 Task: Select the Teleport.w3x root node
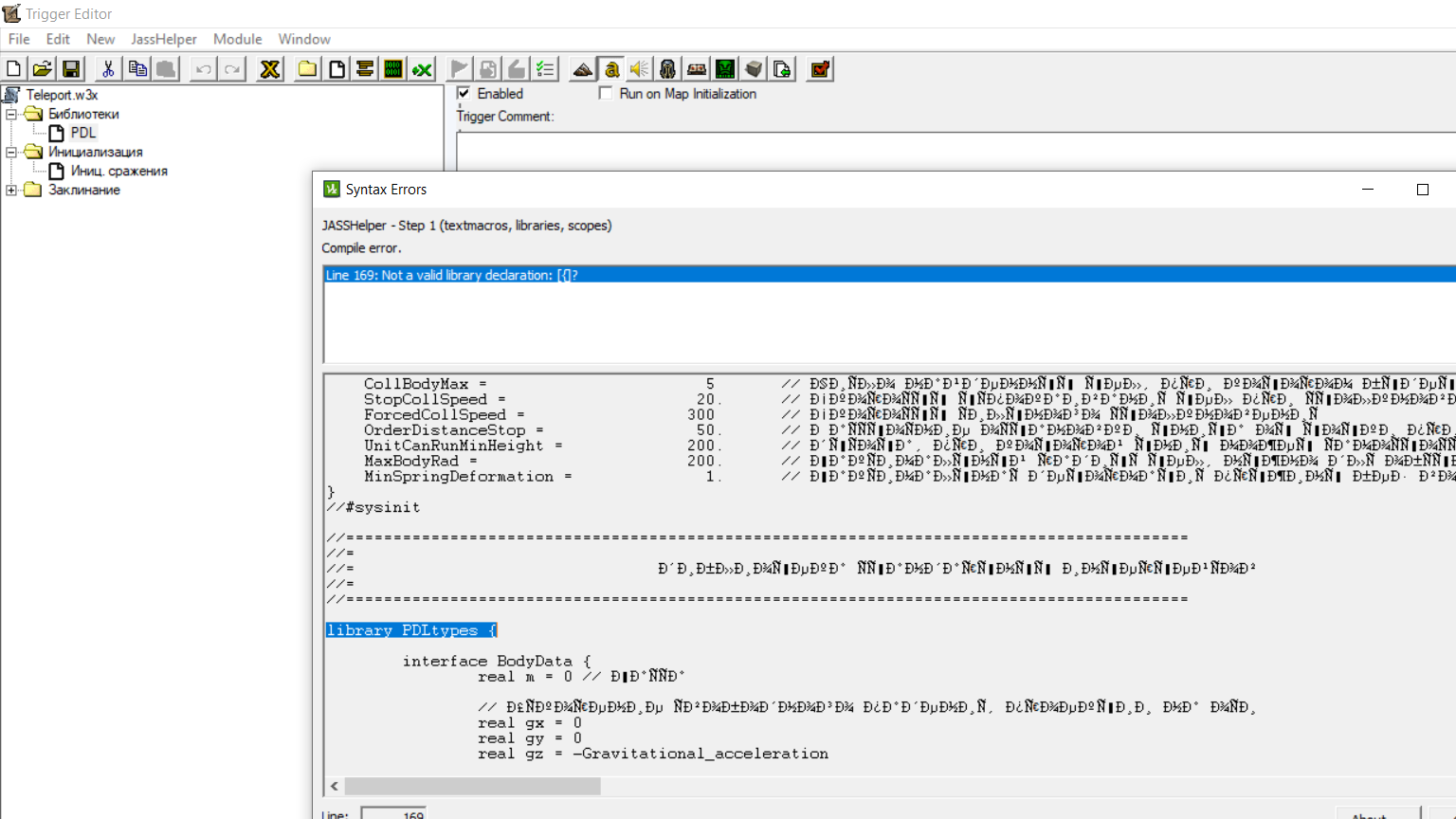62,95
